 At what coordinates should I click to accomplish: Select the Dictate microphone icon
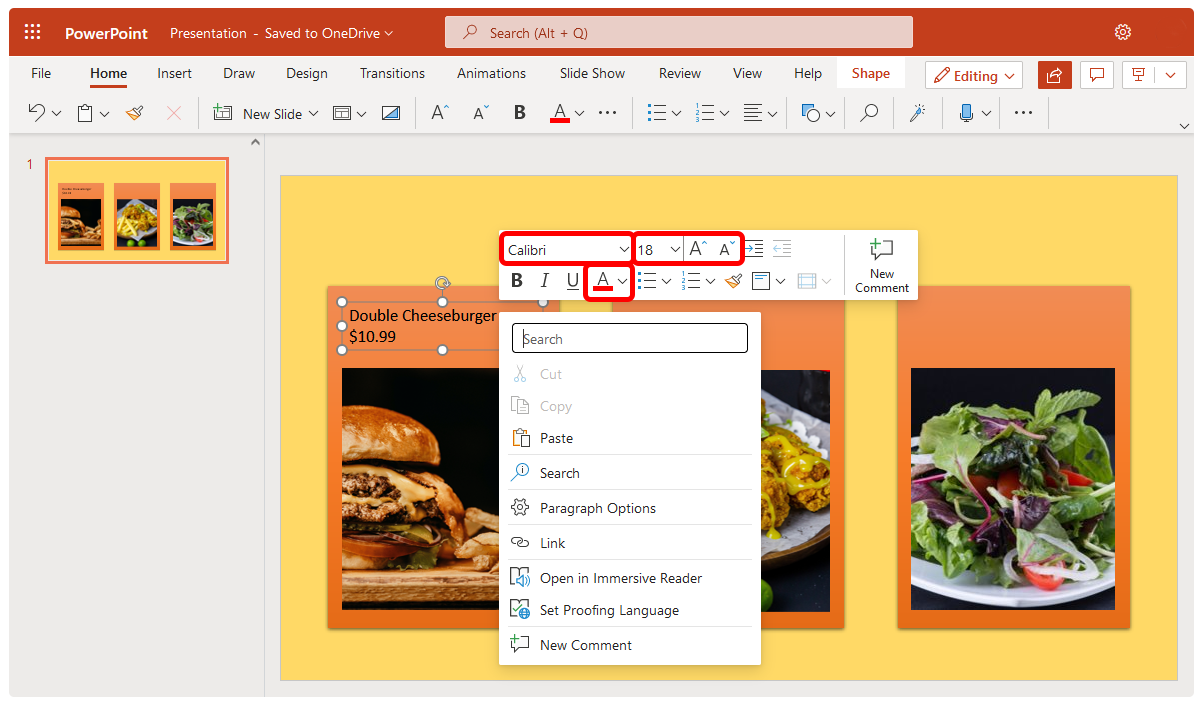coord(966,113)
